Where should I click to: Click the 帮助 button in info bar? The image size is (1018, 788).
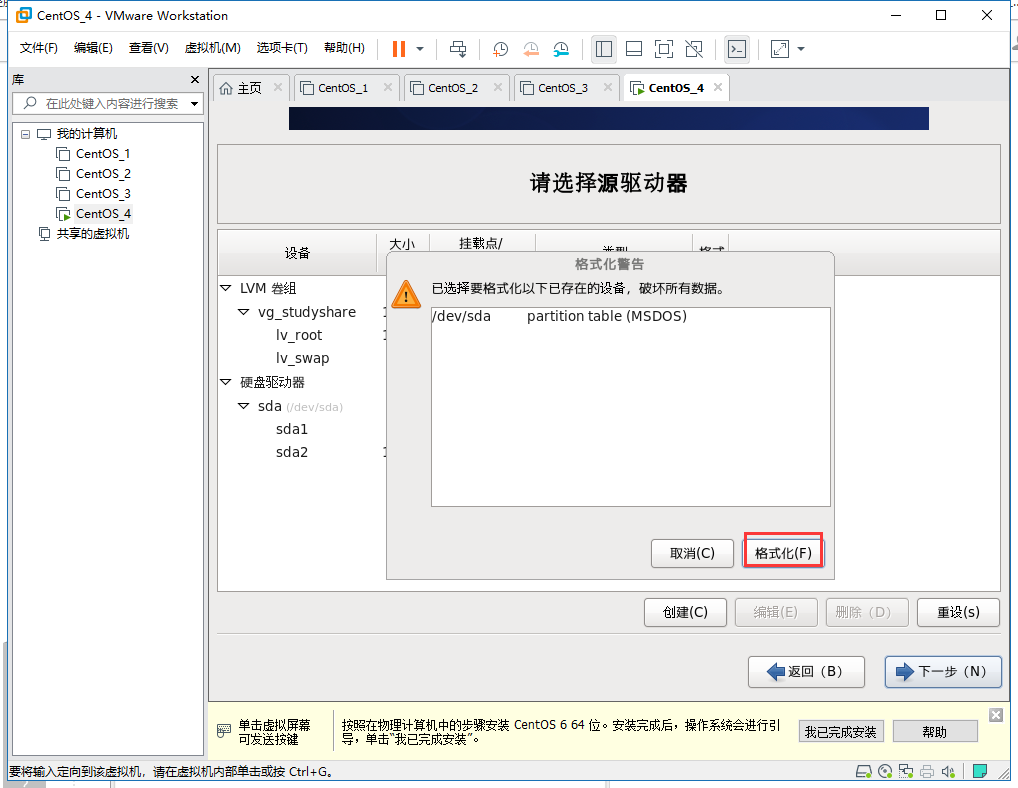click(x=935, y=732)
